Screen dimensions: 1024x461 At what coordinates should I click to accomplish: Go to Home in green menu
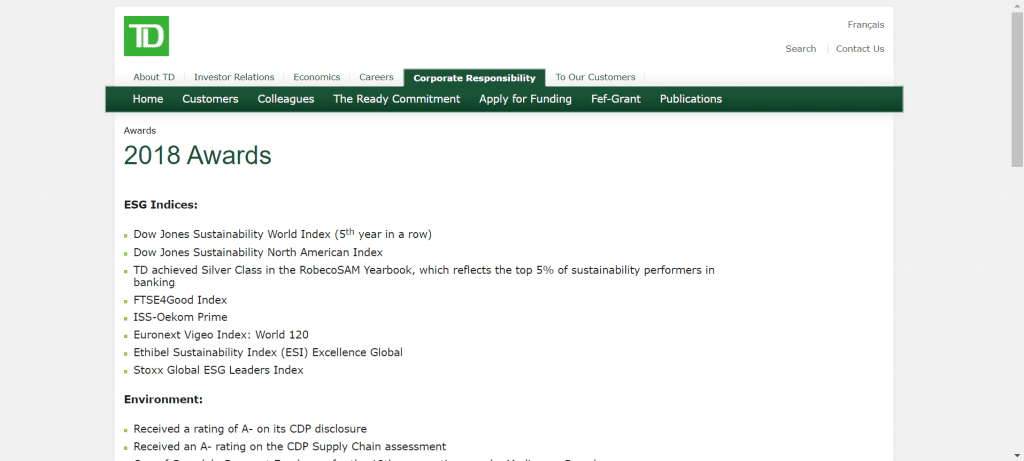(x=148, y=99)
